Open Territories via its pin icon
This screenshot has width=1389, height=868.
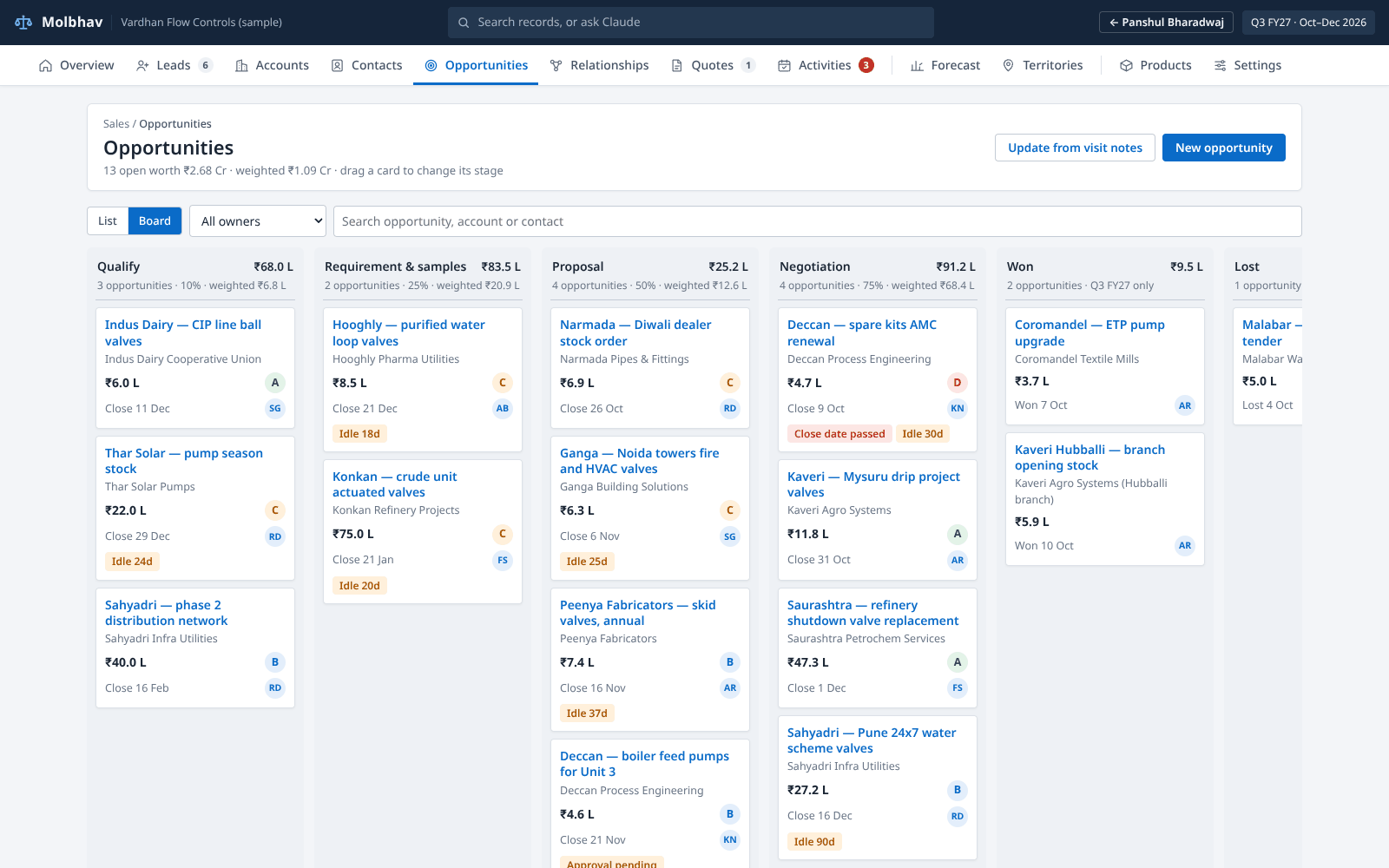pos(1008,66)
